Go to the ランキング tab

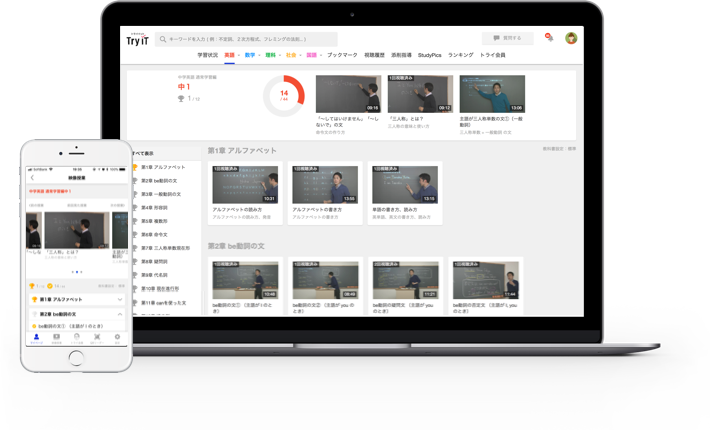click(x=461, y=55)
